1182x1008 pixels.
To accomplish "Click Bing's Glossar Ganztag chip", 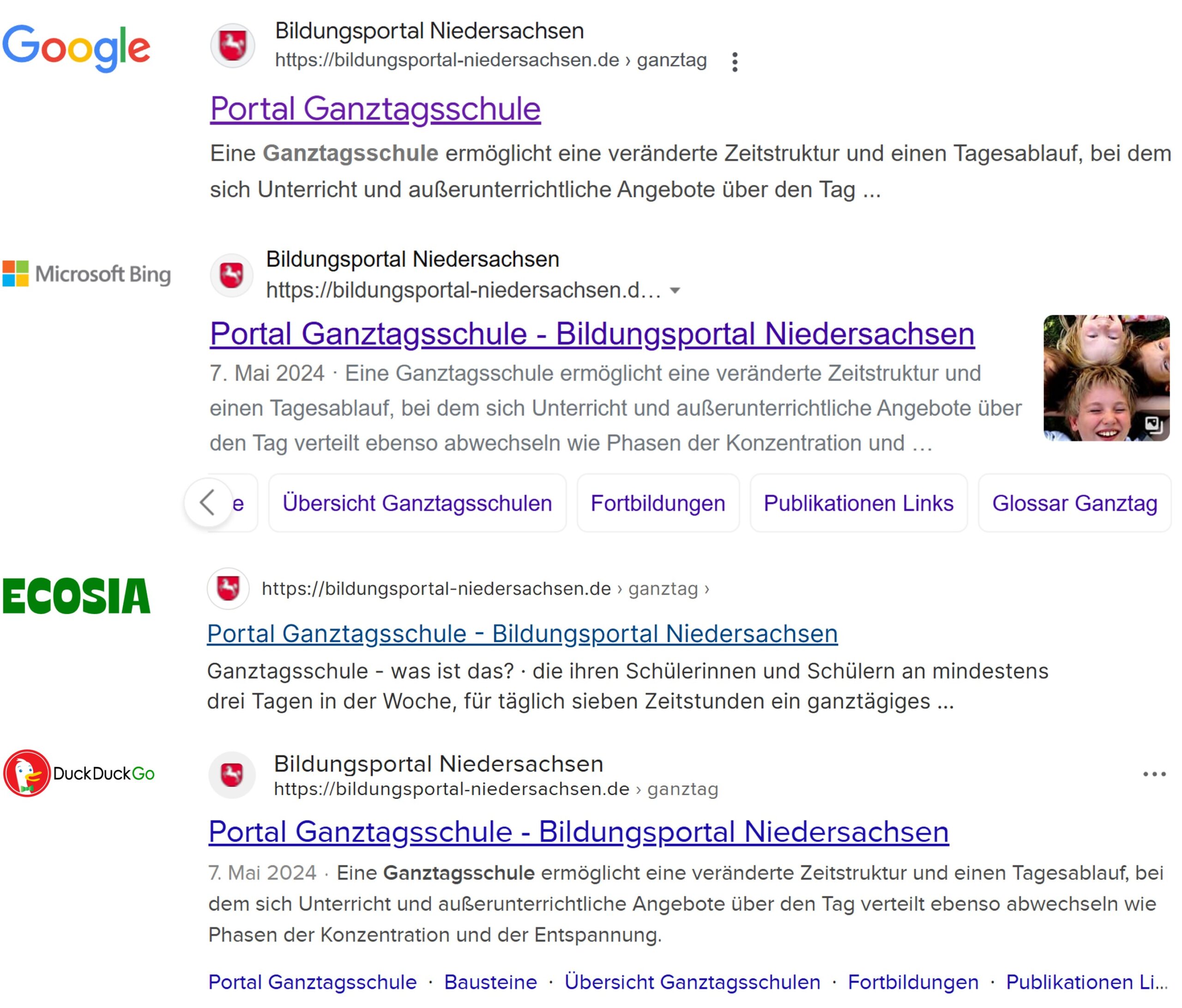I will click(x=1075, y=503).
